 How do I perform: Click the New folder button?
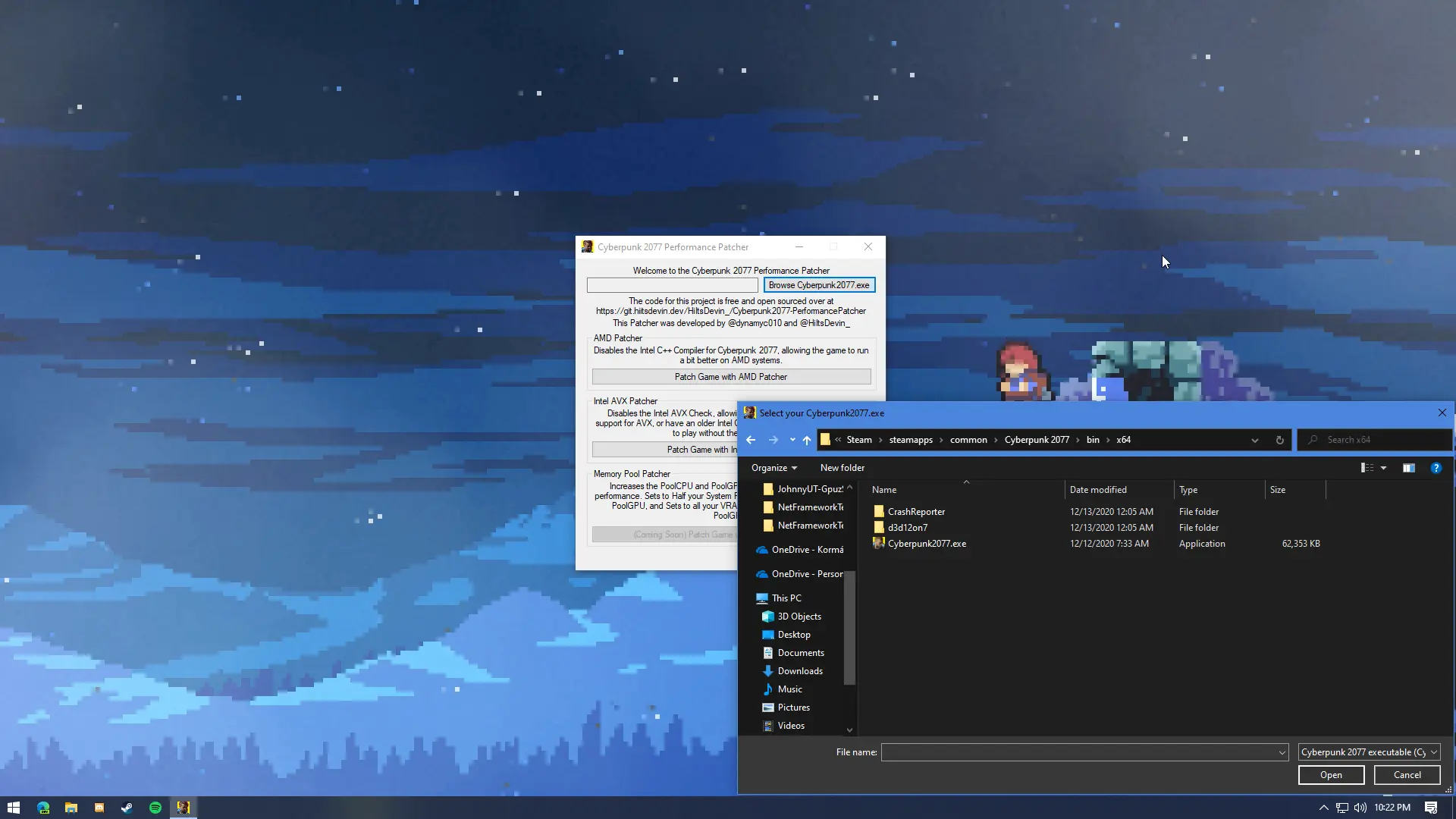(843, 467)
